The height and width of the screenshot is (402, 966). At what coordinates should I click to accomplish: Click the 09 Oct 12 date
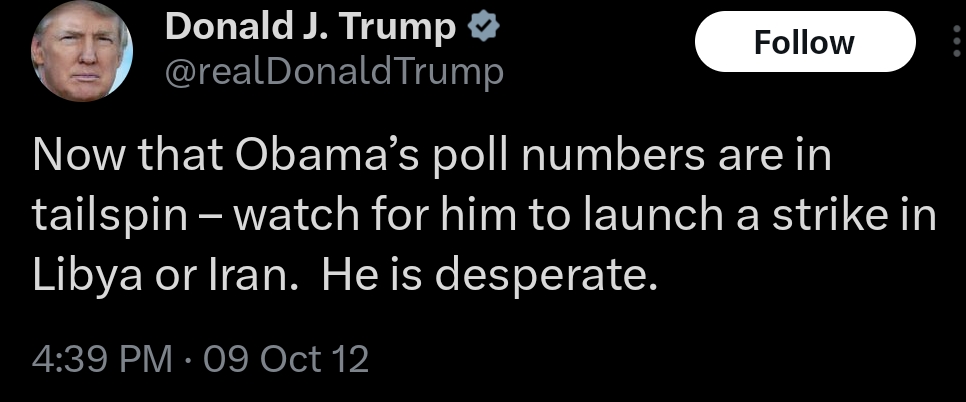click(x=286, y=359)
